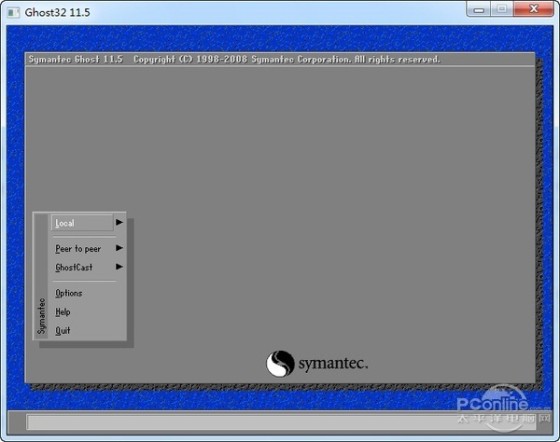The height and width of the screenshot is (442, 560).
Task: Choose the GhostCast menu entry
Action: 74,267
